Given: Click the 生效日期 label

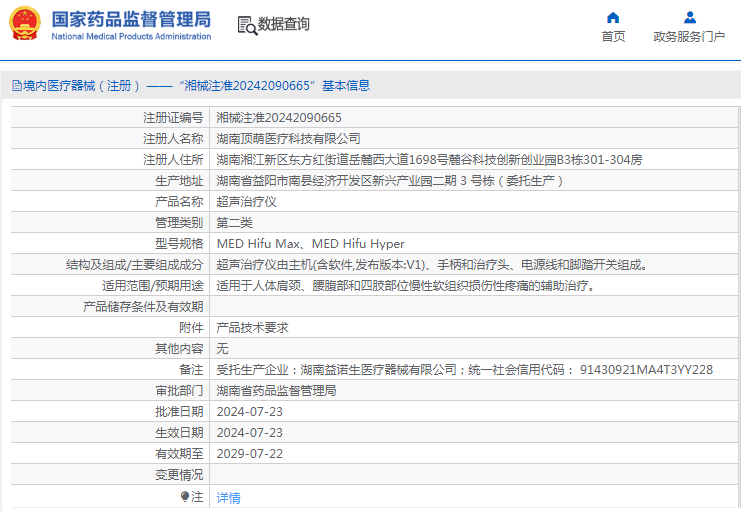Looking at the screenshot, I should point(179,433).
